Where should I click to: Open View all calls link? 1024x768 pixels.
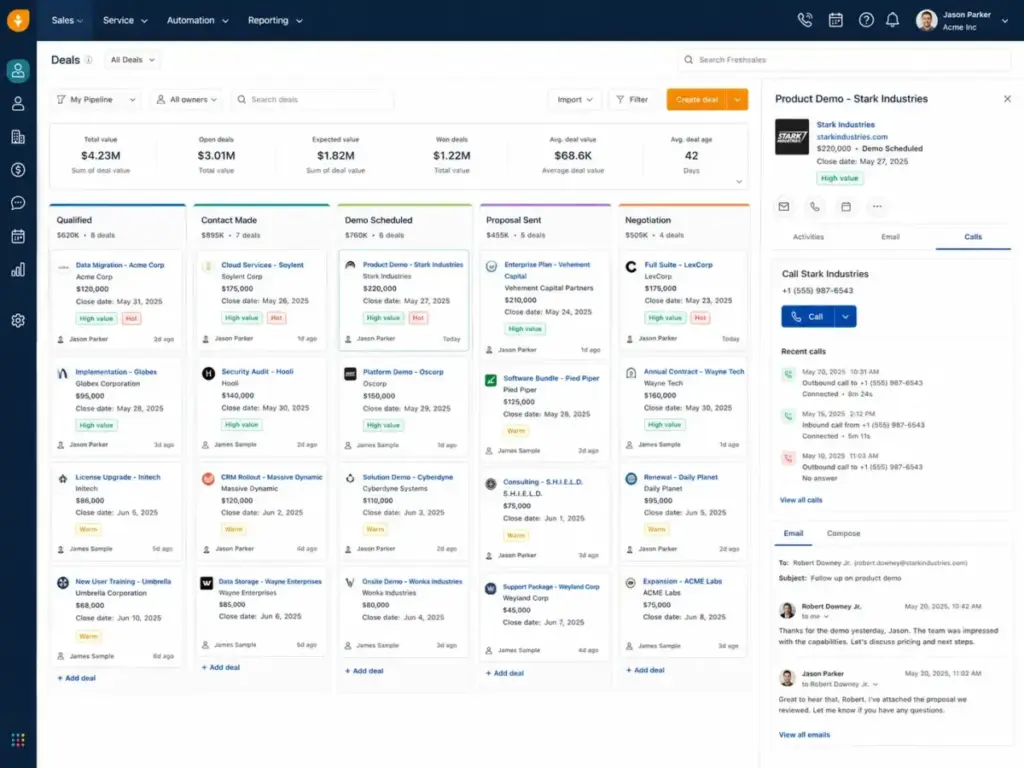(x=801, y=500)
